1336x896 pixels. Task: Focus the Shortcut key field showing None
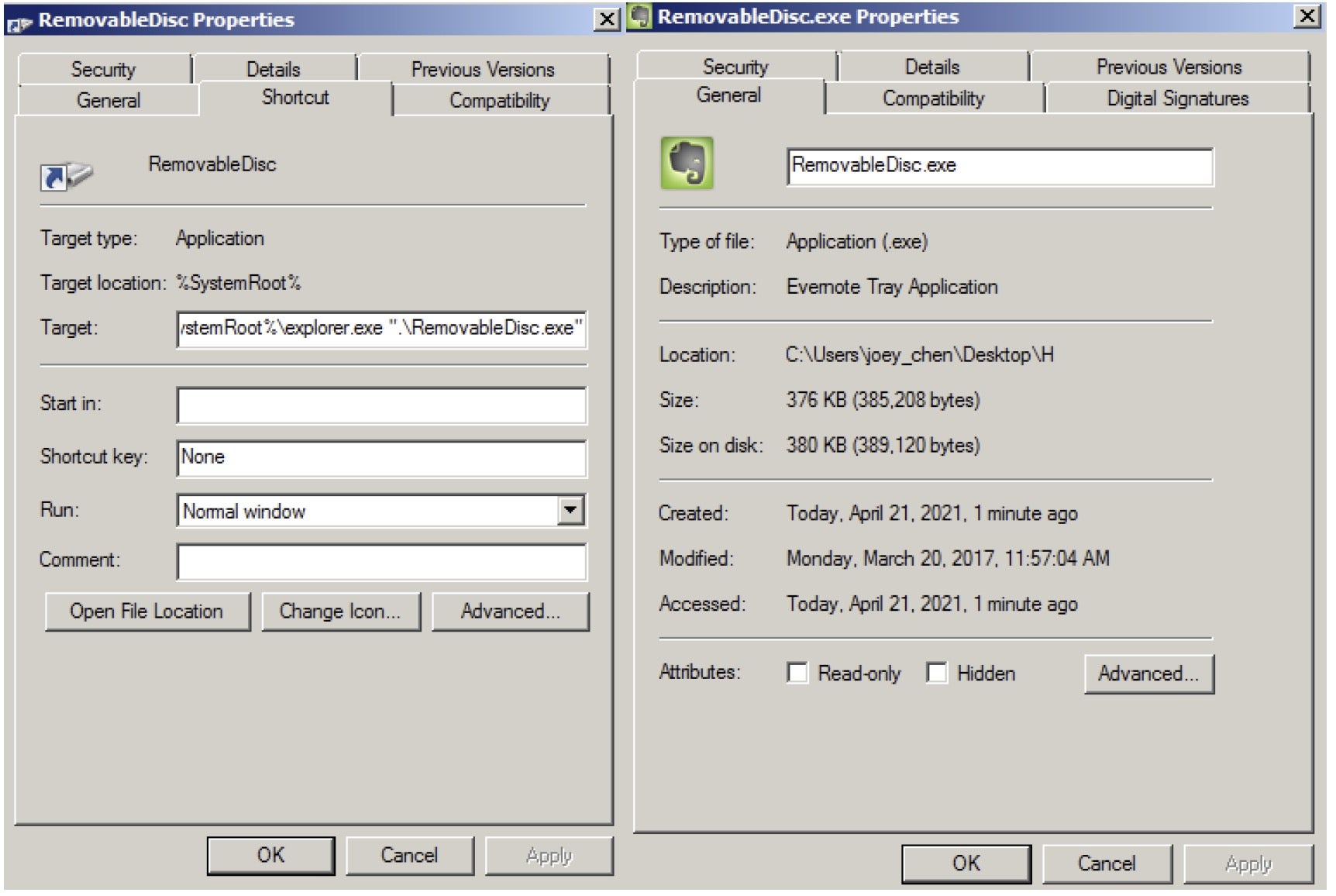tap(380, 457)
